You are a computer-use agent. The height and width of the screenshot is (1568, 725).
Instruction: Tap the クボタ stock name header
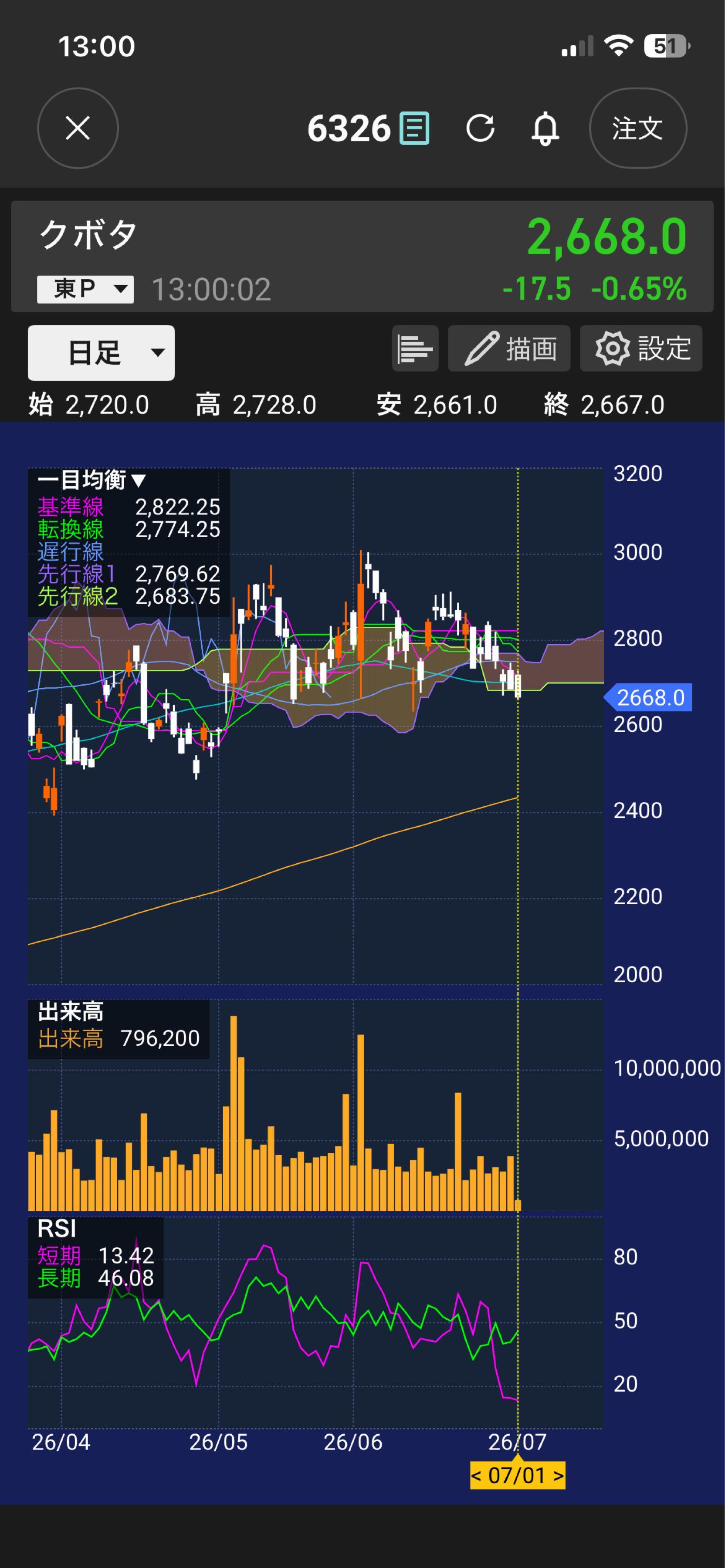pos(89,235)
